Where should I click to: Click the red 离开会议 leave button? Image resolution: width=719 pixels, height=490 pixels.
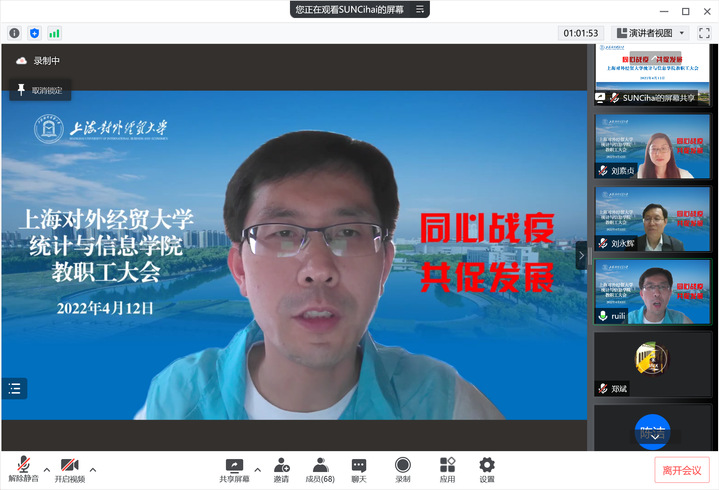[682, 470]
